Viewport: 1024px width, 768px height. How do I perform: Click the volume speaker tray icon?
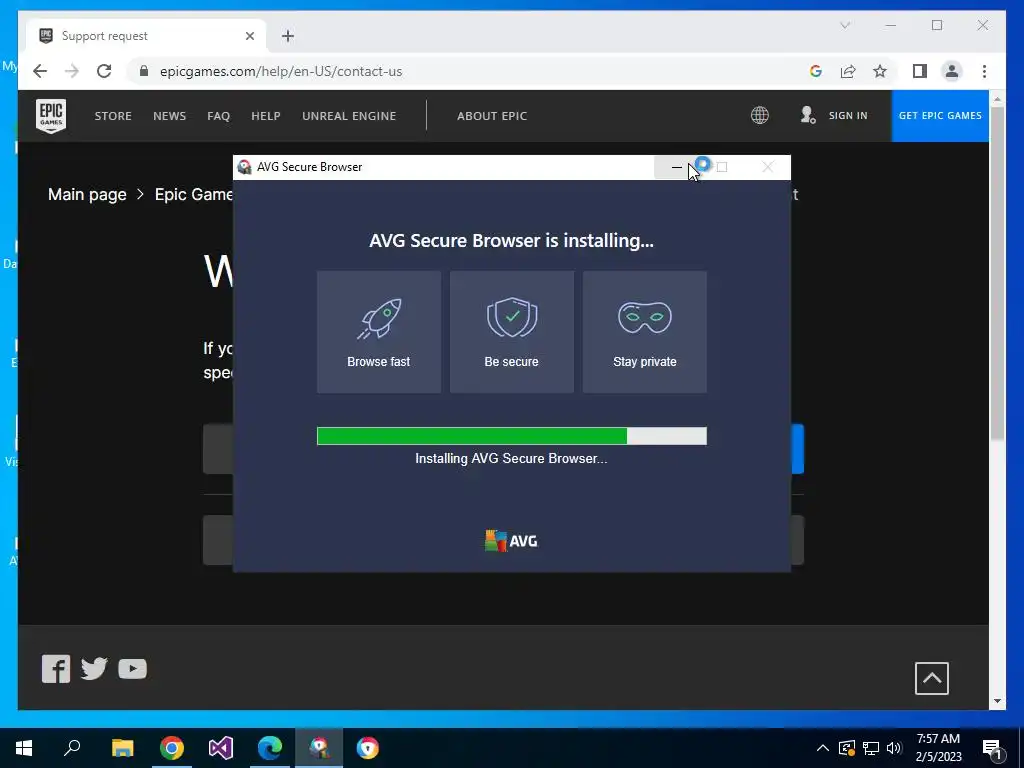[x=894, y=748]
